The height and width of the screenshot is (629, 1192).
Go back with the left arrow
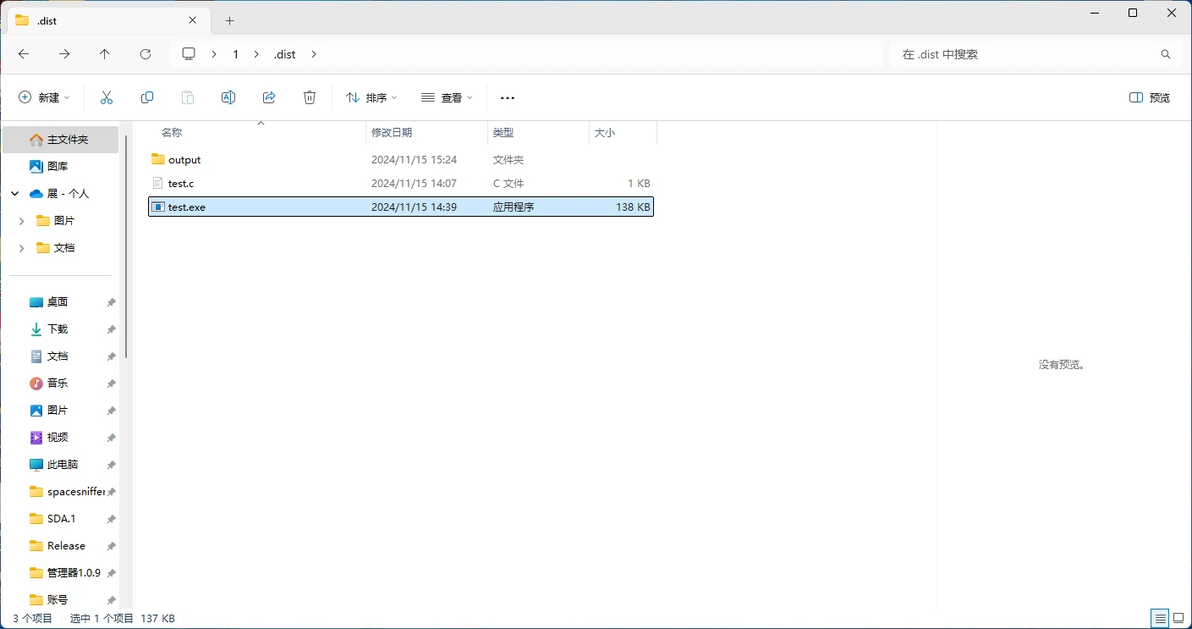tap(24, 54)
